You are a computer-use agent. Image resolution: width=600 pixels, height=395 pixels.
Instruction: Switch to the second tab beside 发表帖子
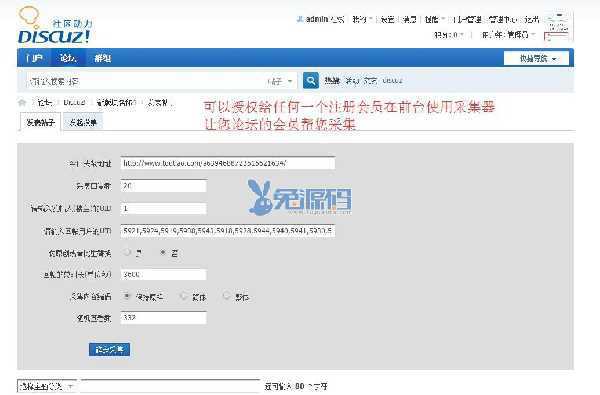pos(83,122)
